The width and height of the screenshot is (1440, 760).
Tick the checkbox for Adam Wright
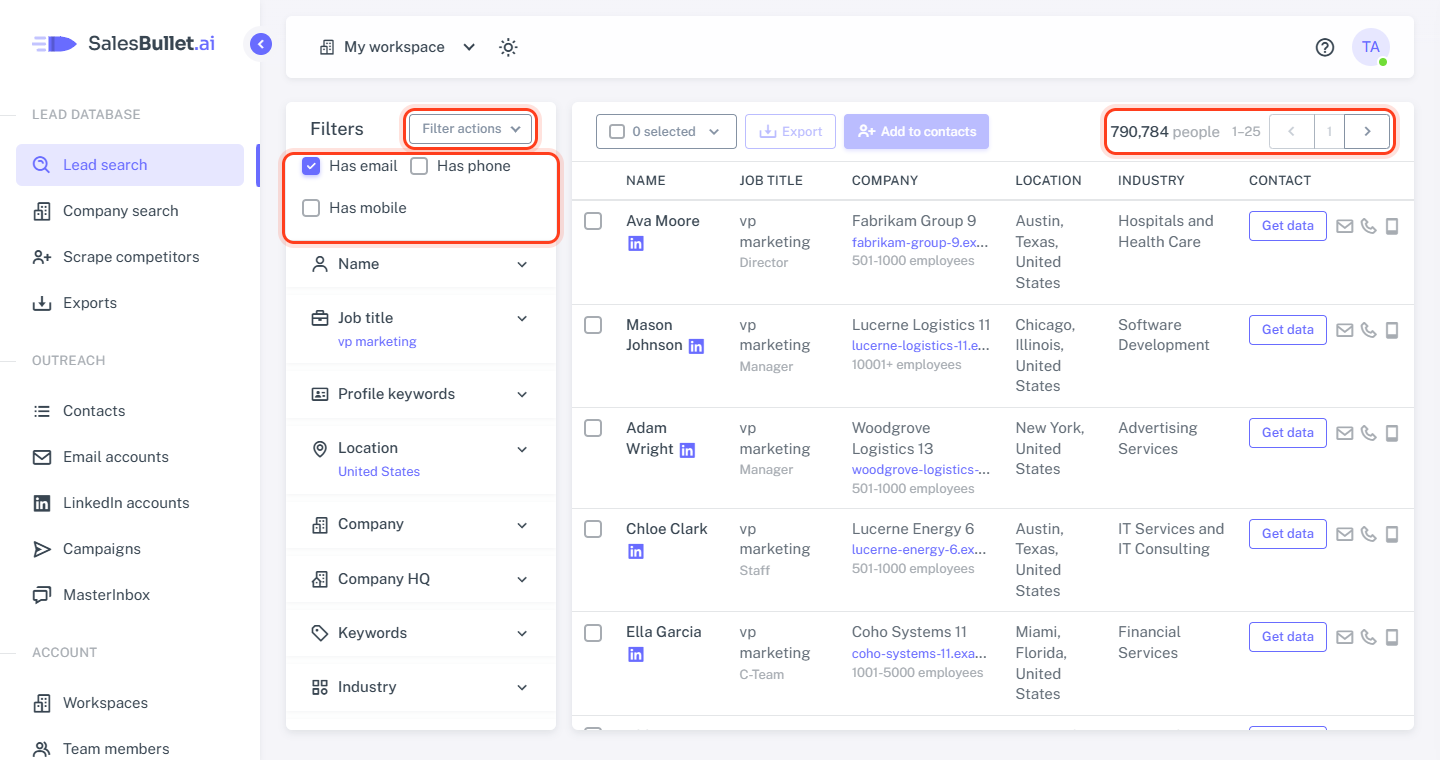[593, 428]
